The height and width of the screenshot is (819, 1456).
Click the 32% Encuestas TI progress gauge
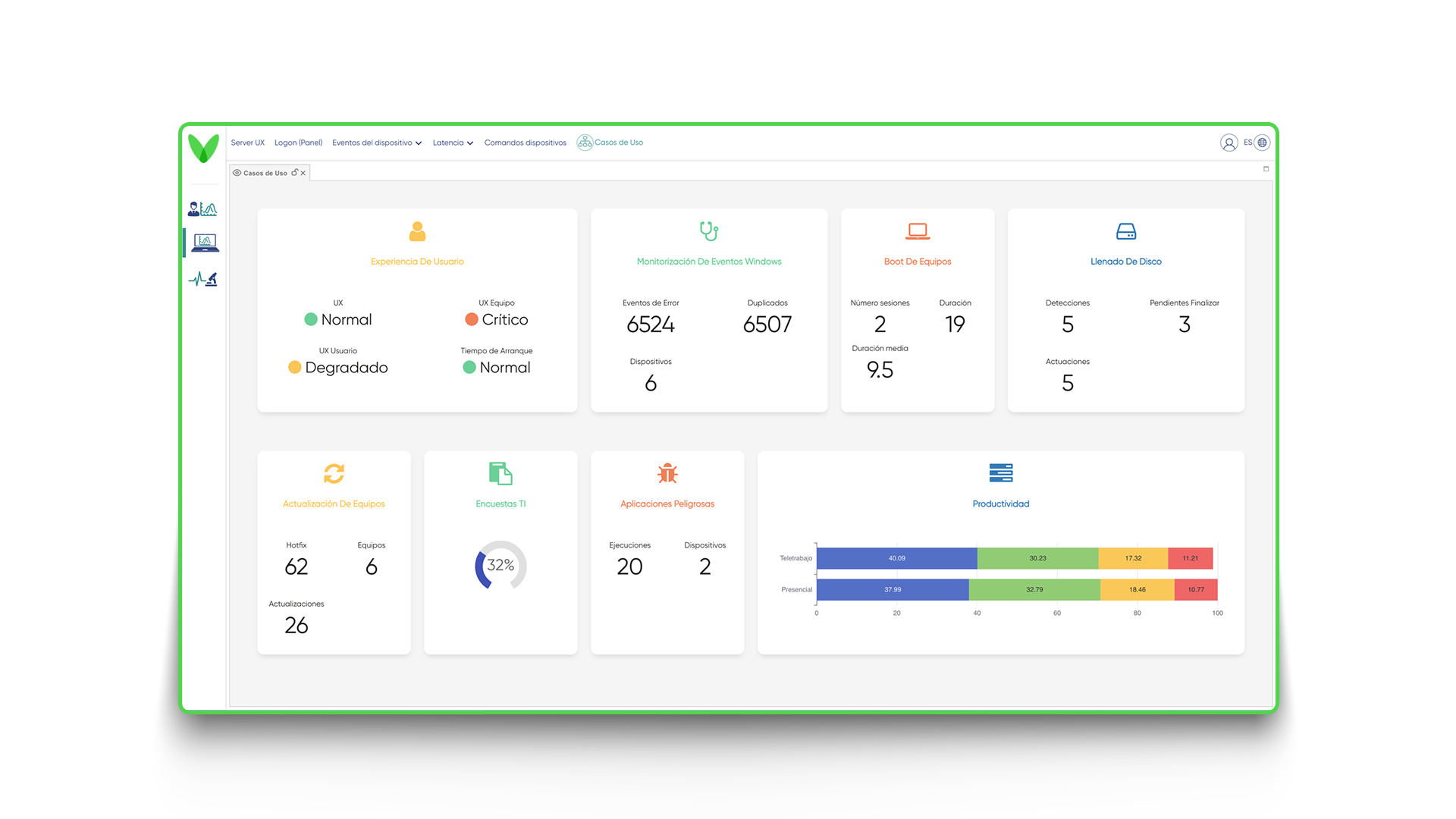point(500,565)
